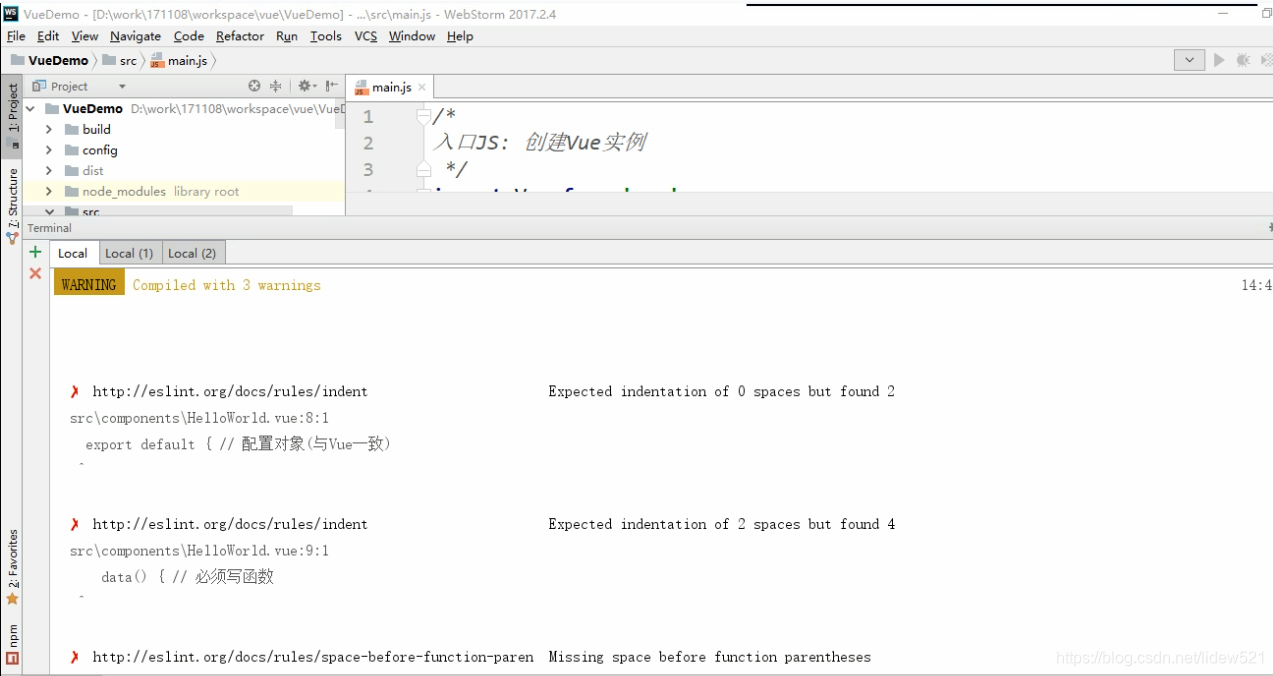Click eslint indent link for HelloWorld.vue:8:1
Image resolution: width=1273 pixels, height=676 pixels.
click(x=230, y=391)
